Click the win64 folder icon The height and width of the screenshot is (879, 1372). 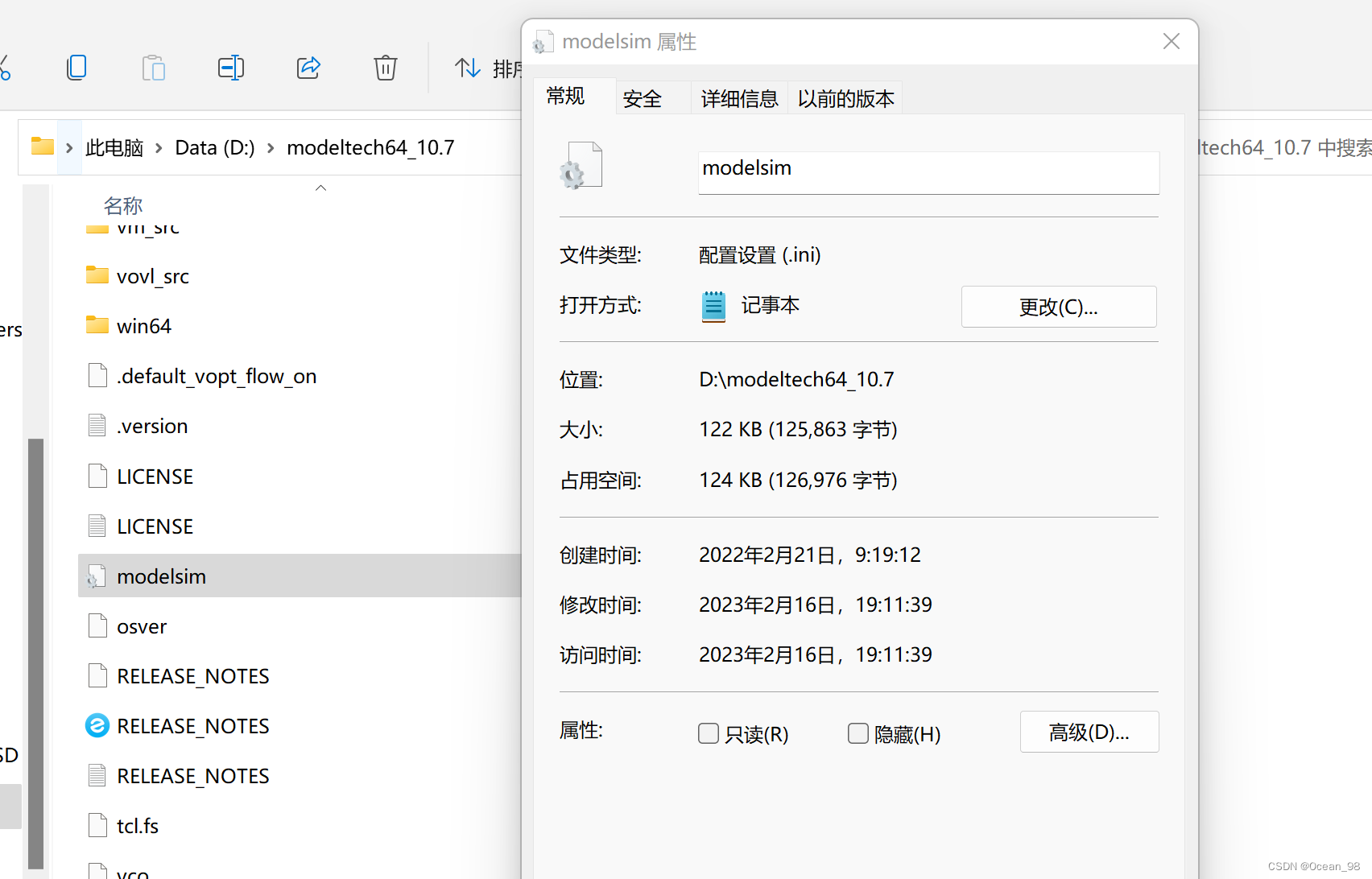click(x=97, y=325)
